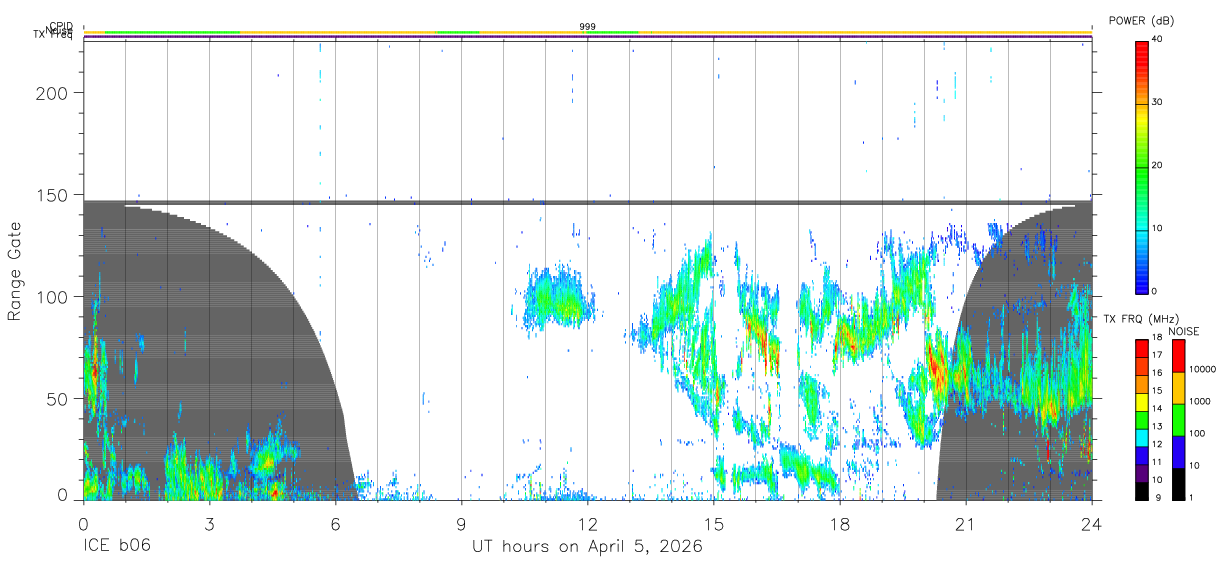Click the 10000 label on noise scale
The image size is (1228, 567).
[x=1201, y=369]
